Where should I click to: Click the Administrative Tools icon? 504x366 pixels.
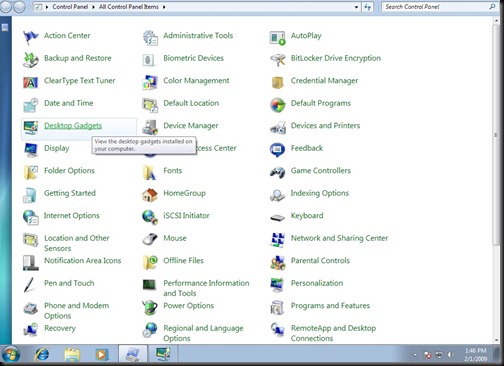150,37
